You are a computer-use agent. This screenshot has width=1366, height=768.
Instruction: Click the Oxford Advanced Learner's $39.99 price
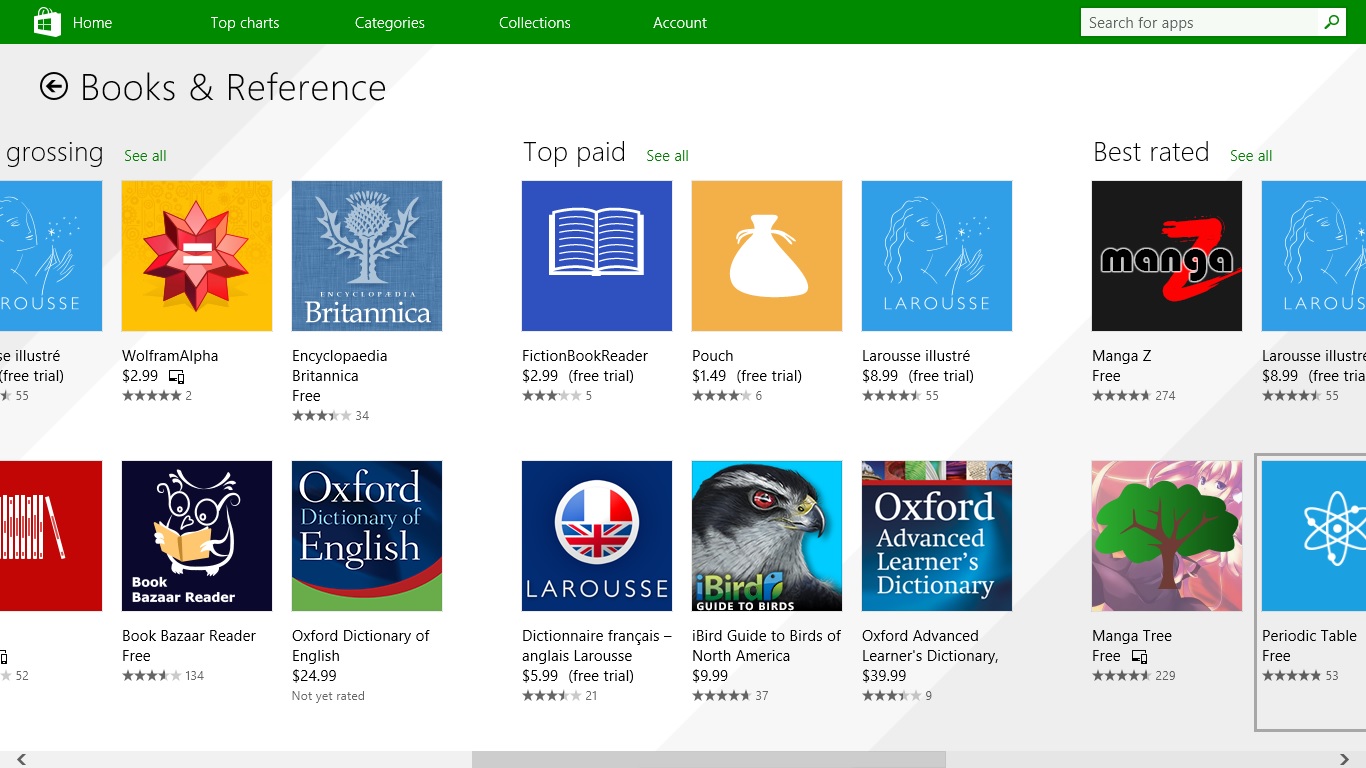coord(884,676)
